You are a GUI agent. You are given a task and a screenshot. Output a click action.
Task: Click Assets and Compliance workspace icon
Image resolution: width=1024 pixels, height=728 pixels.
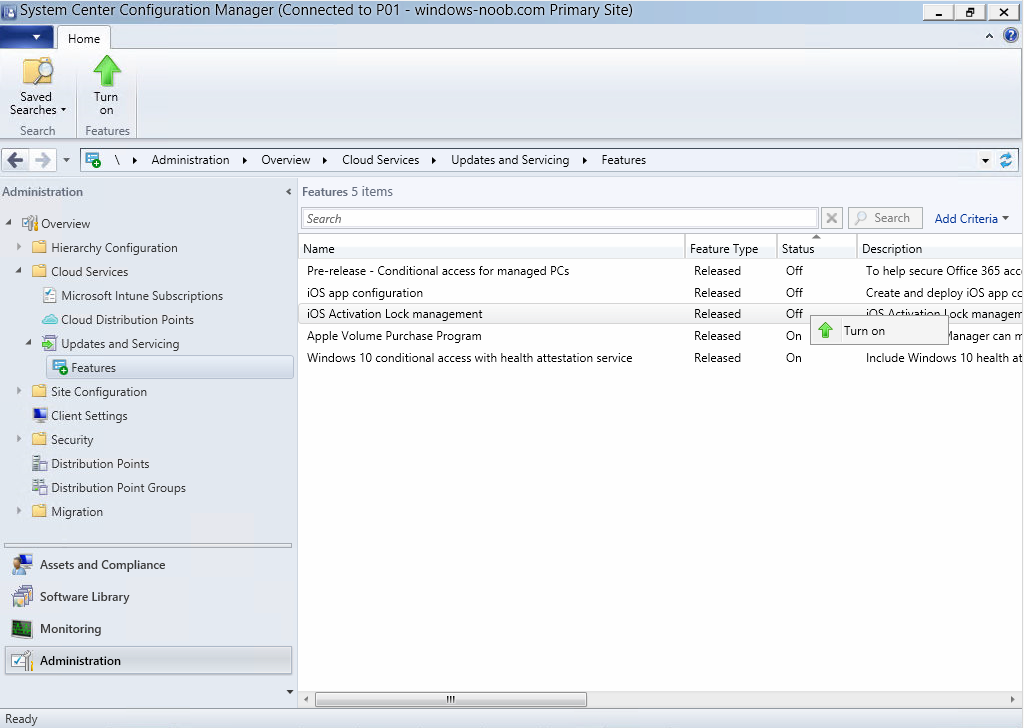pyautogui.click(x=22, y=565)
